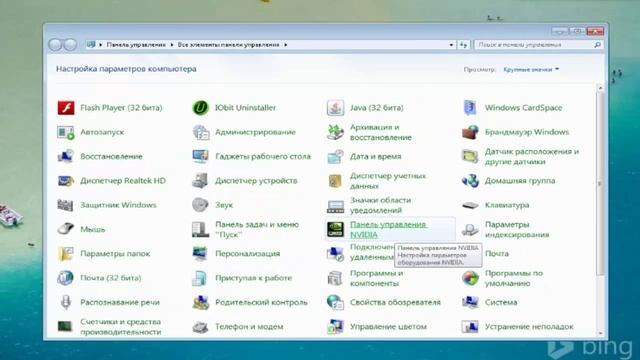The image size is (640, 360).
Task: Open the Программы и компоненты icon
Action: (x=335, y=278)
